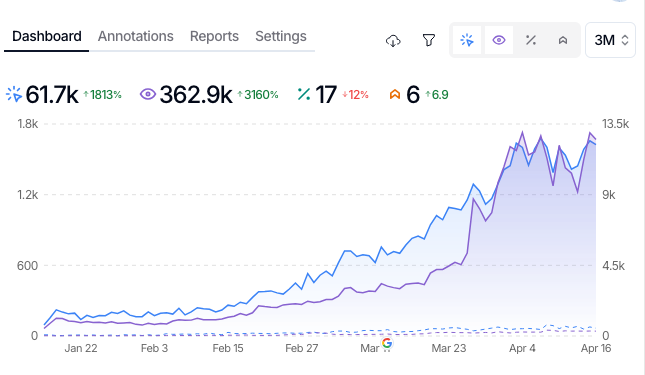Go to the Settings tab
This screenshot has width=645, height=375.
pyautogui.click(x=281, y=36)
